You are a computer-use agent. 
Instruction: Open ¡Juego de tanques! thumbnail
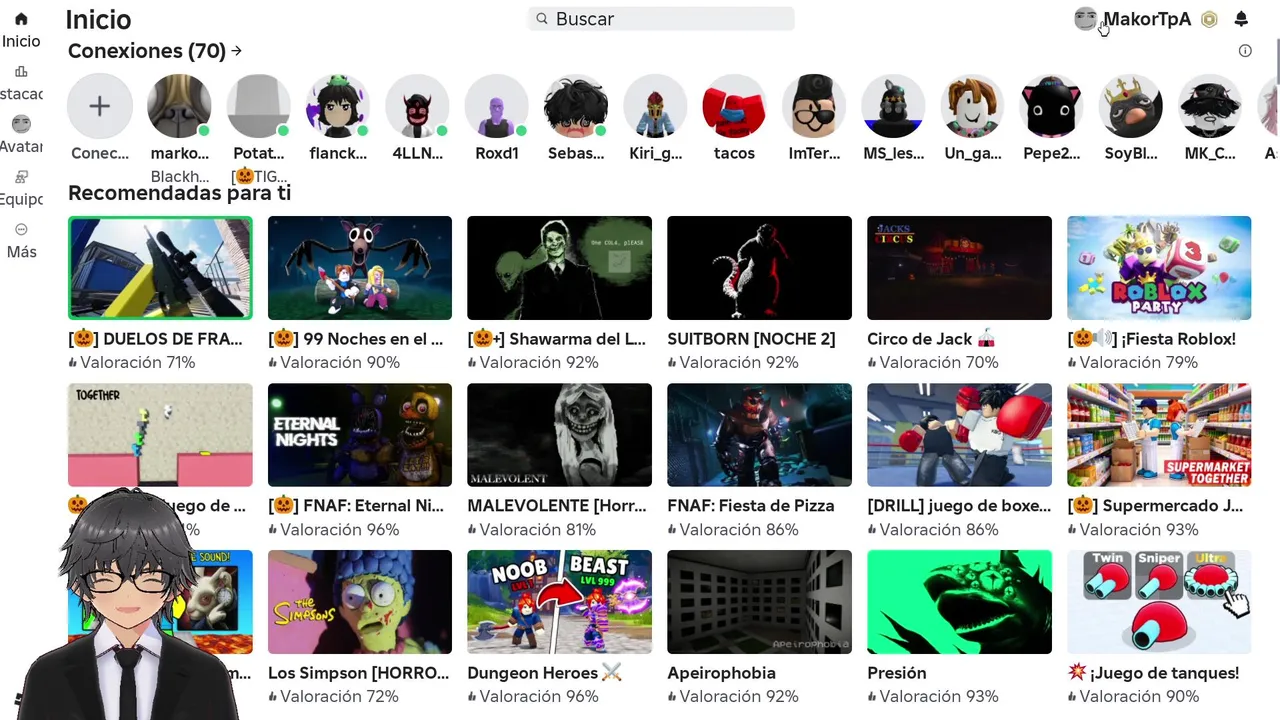[x=1159, y=602]
